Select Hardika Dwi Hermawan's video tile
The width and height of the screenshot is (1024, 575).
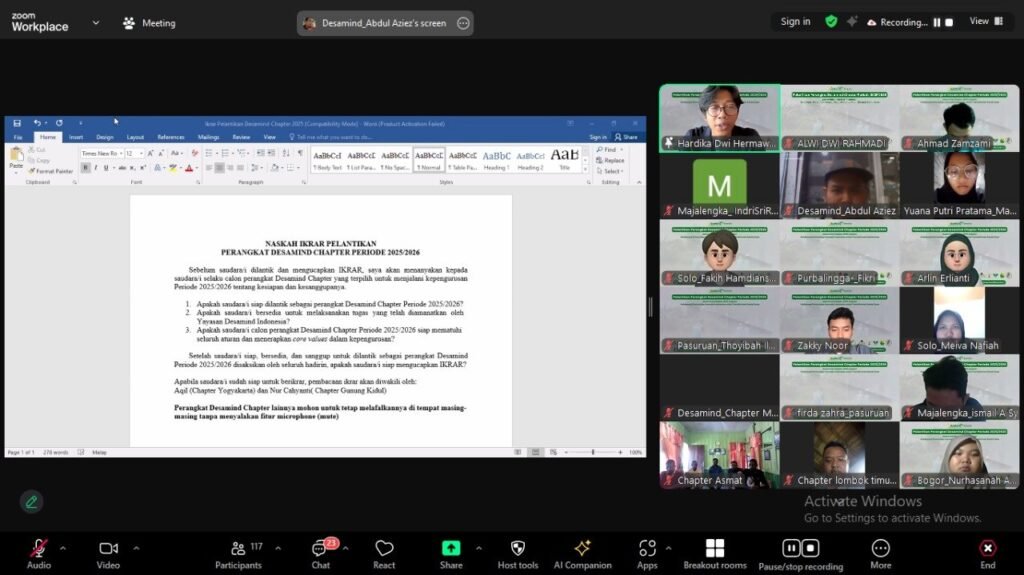719,117
